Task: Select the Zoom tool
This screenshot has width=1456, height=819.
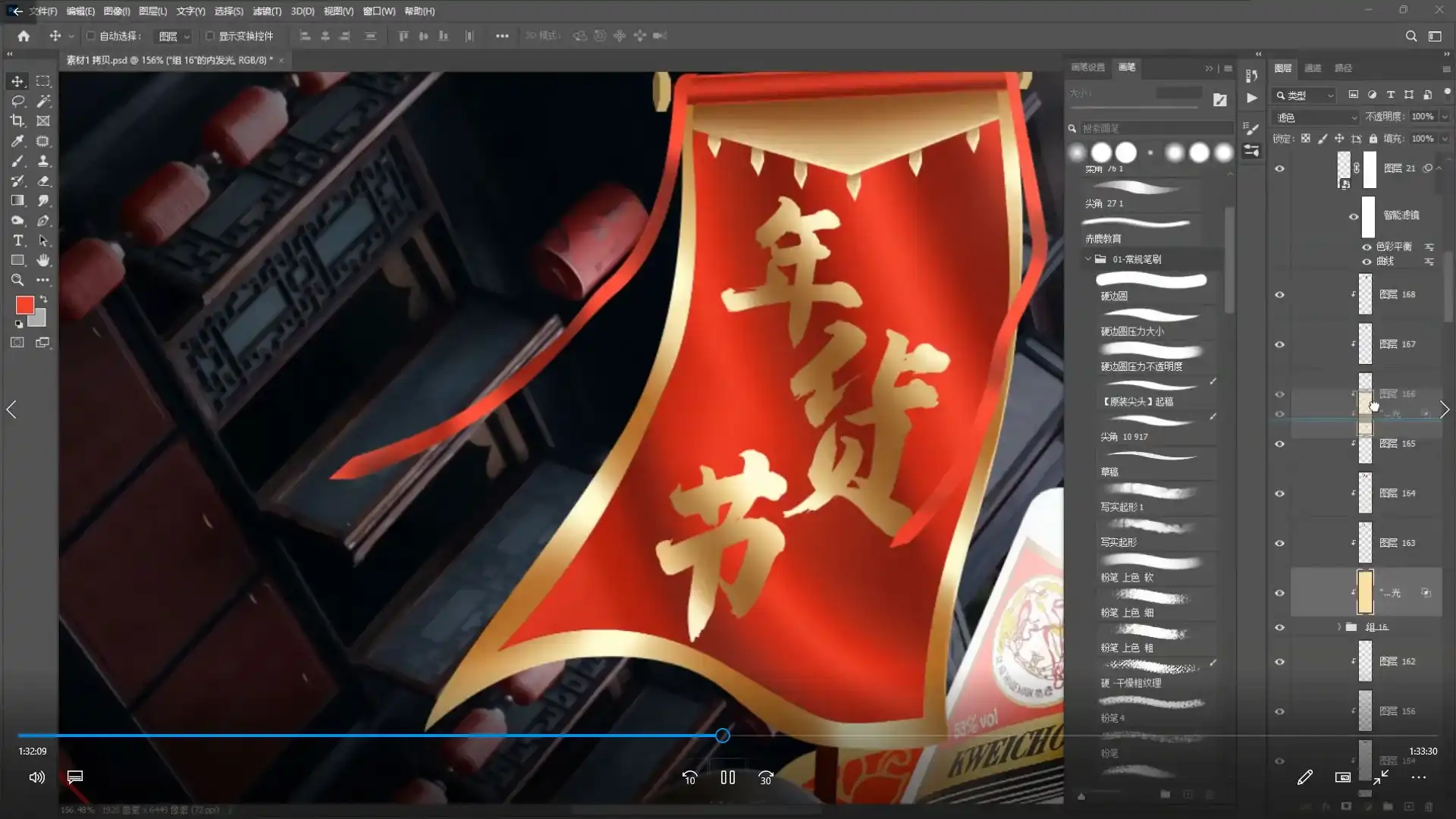Action: pos(17,280)
